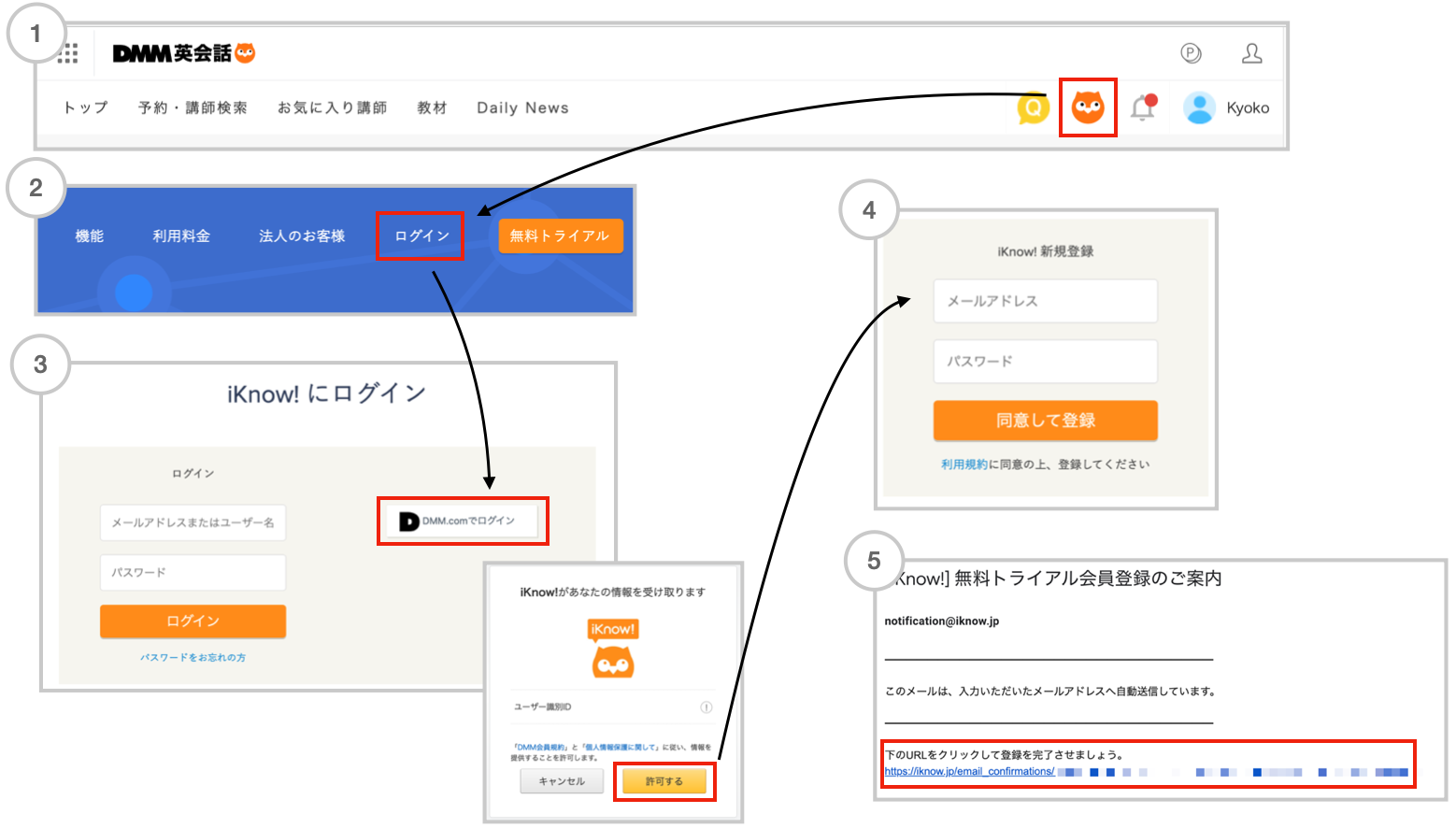
Task: Click the info icon next to ユーザー識別ID
Action: [707, 707]
